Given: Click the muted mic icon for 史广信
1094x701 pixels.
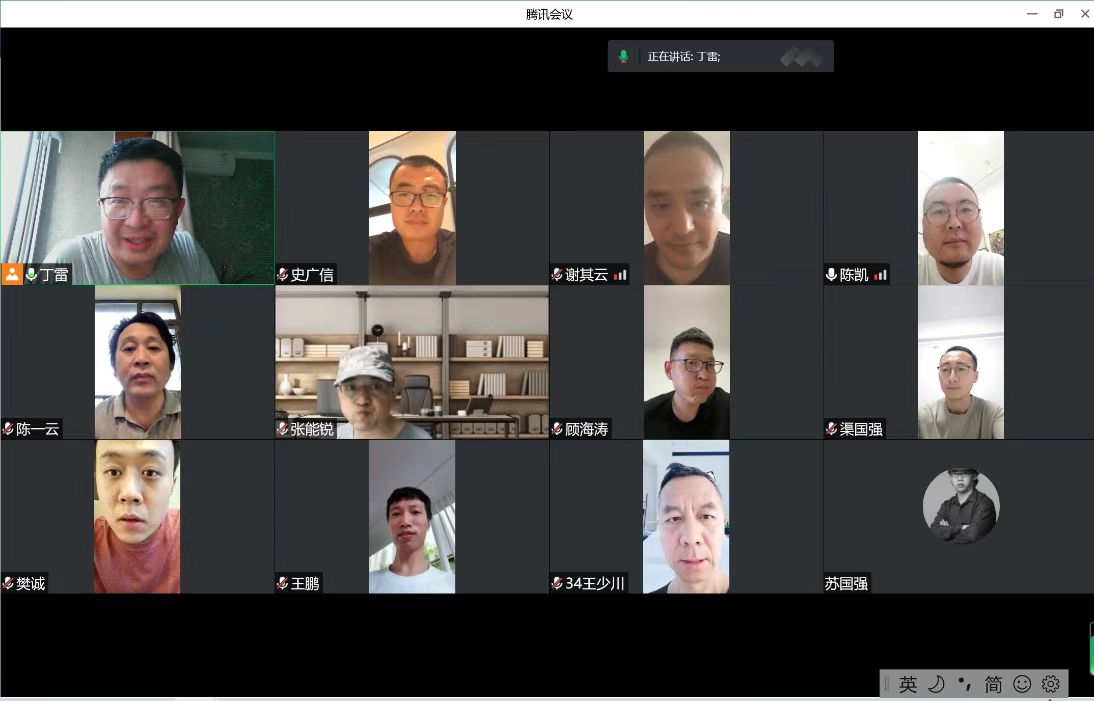Looking at the screenshot, I should [283, 274].
